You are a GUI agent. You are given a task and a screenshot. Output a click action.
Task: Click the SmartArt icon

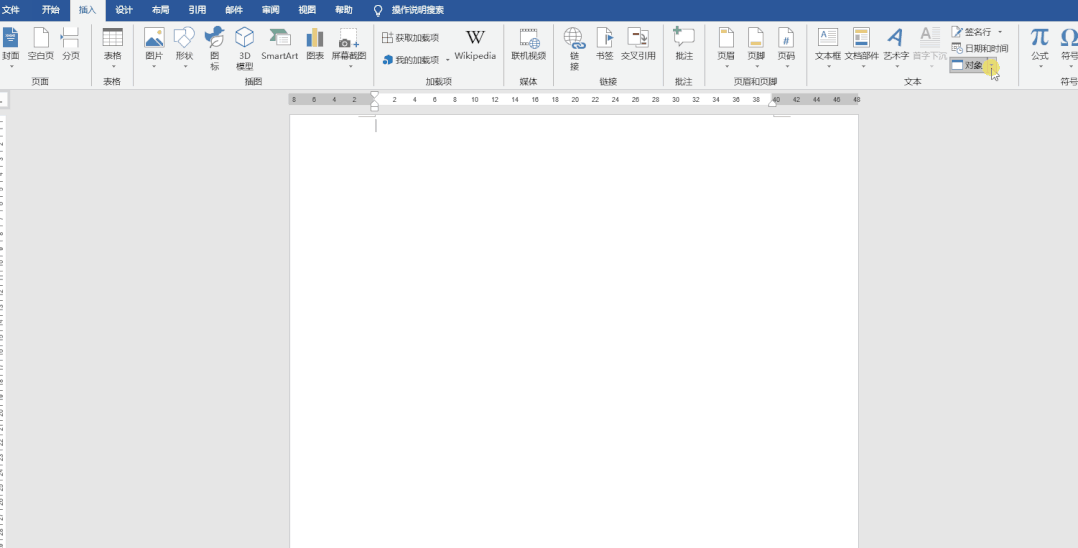coord(280,44)
